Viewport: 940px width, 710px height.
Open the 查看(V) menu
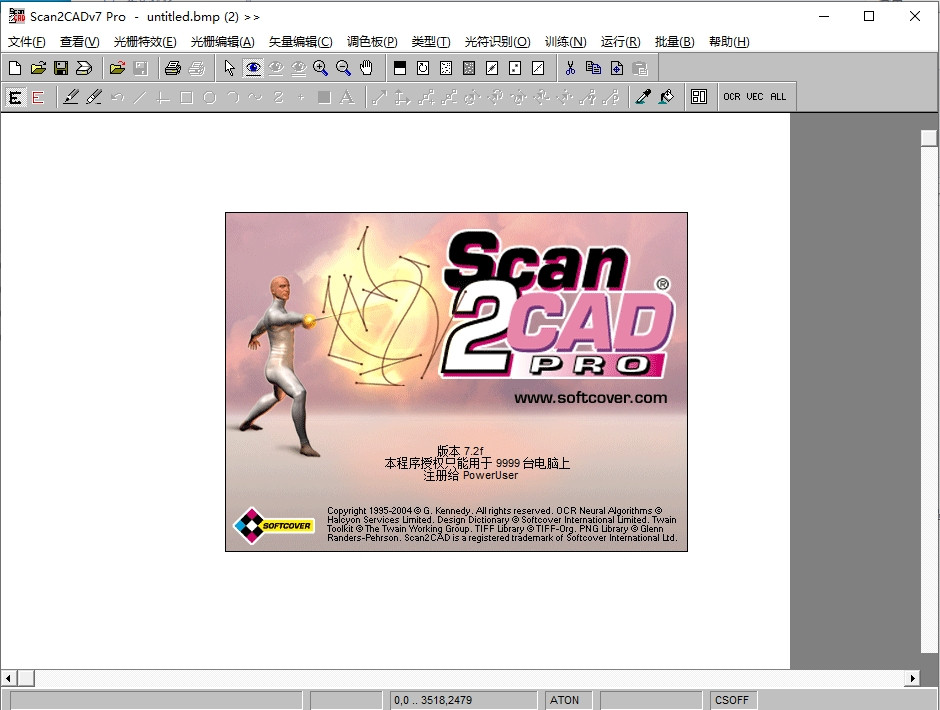(x=80, y=42)
